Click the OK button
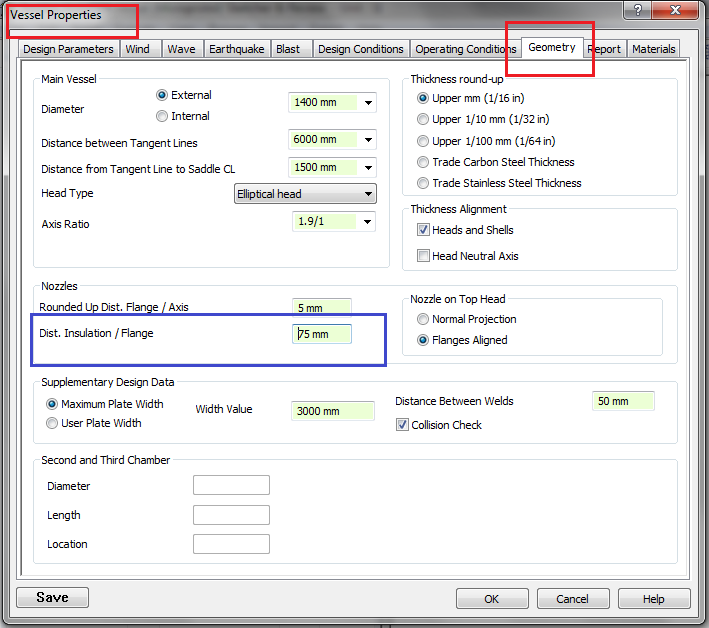The height and width of the screenshot is (628, 709). coord(492,599)
